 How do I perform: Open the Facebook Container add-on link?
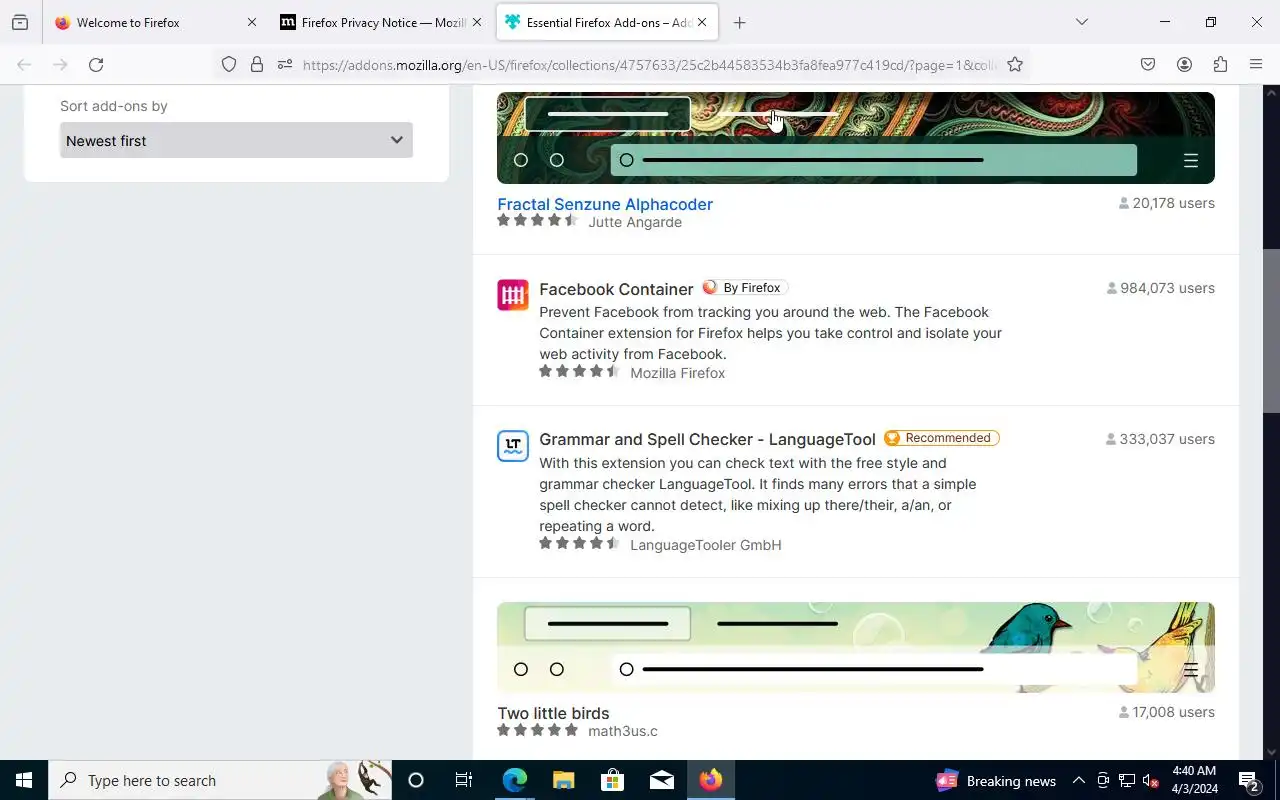[x=616, y=289]
